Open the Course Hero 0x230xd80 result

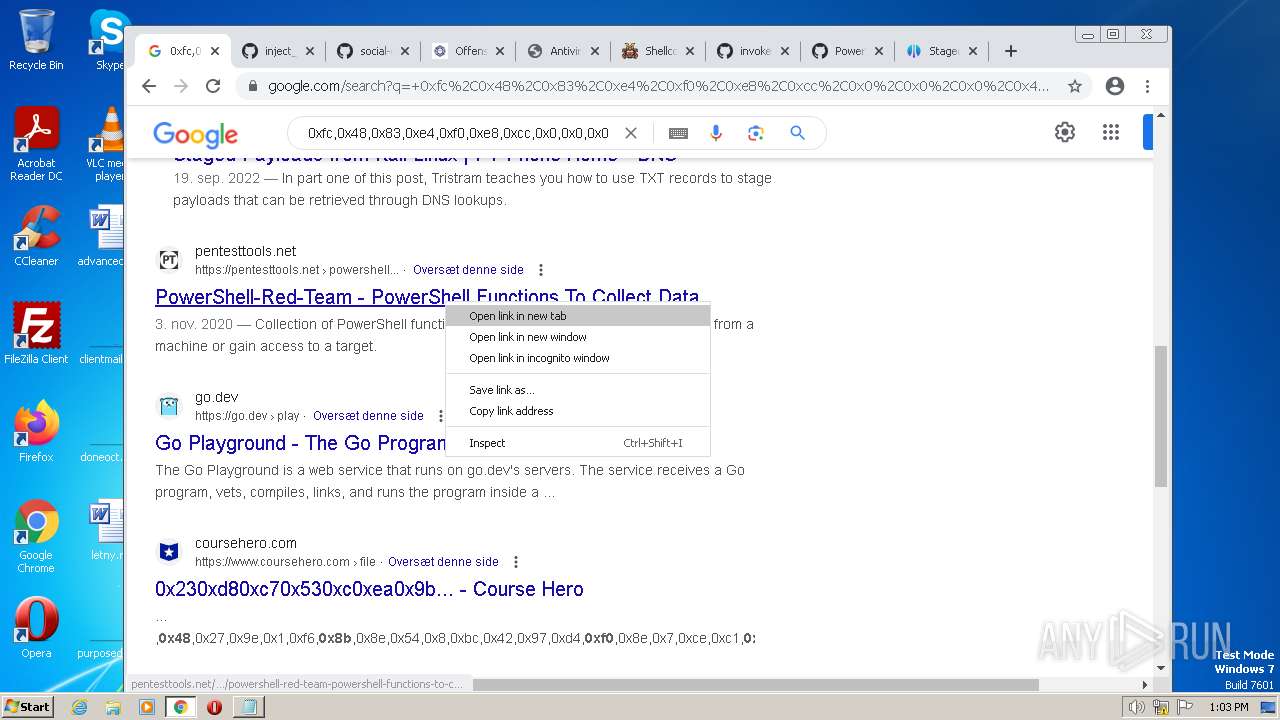pyautogui.click(x=369, y=589)
